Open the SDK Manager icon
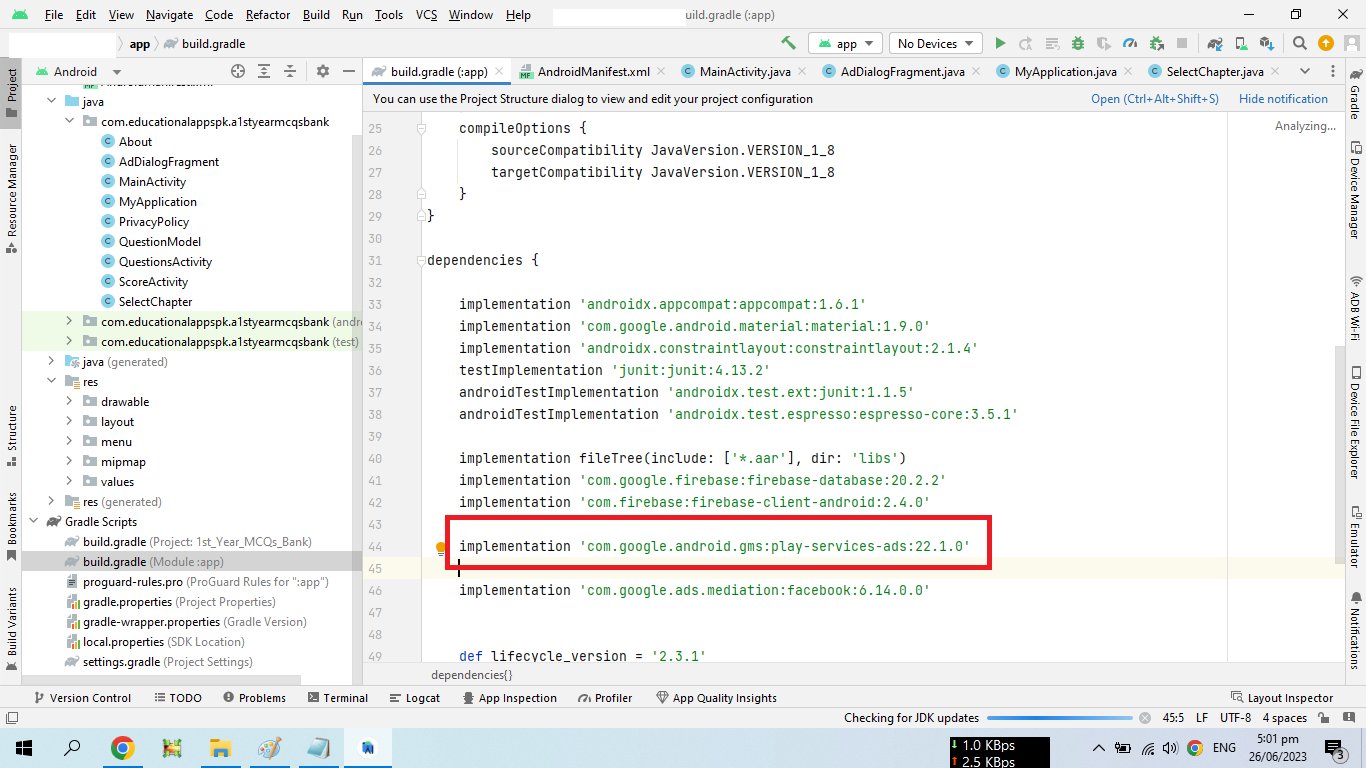The image size is (1366, 768). pyautogui.click(x=1267, y=43)
